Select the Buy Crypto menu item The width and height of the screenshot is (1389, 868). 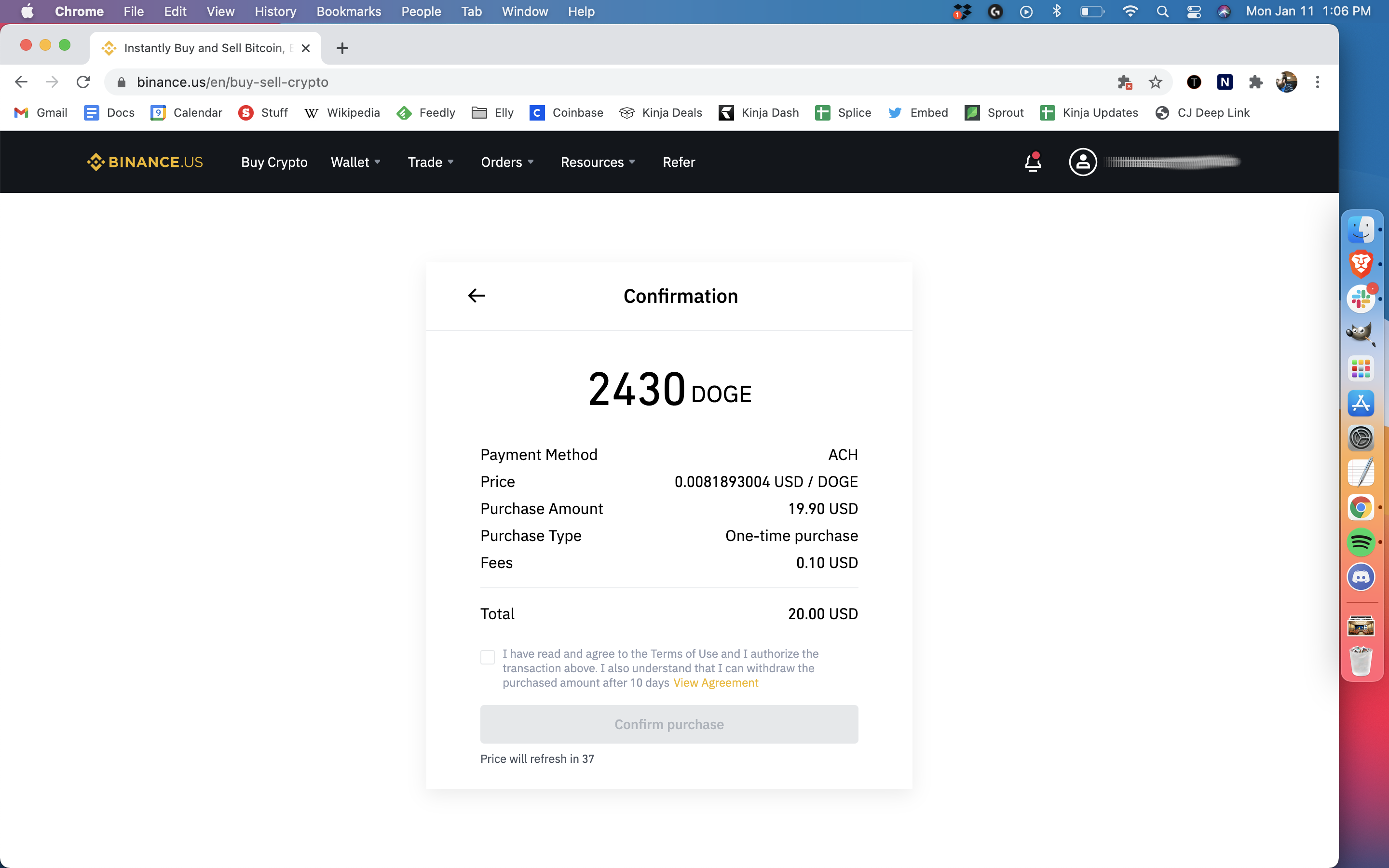(x=274, y=162)
